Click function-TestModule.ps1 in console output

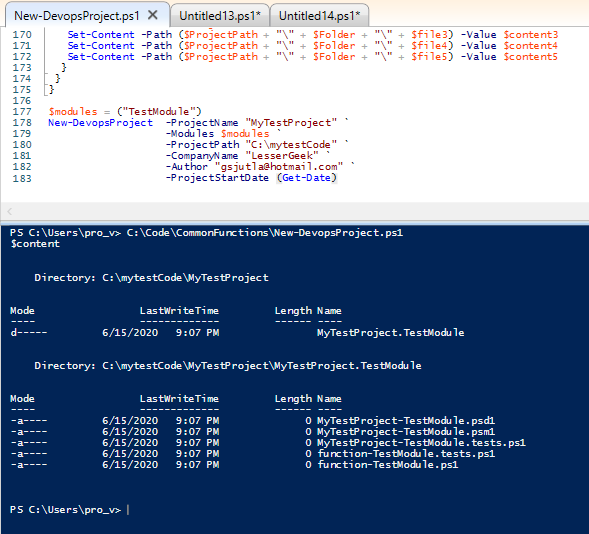pos(388,465)
